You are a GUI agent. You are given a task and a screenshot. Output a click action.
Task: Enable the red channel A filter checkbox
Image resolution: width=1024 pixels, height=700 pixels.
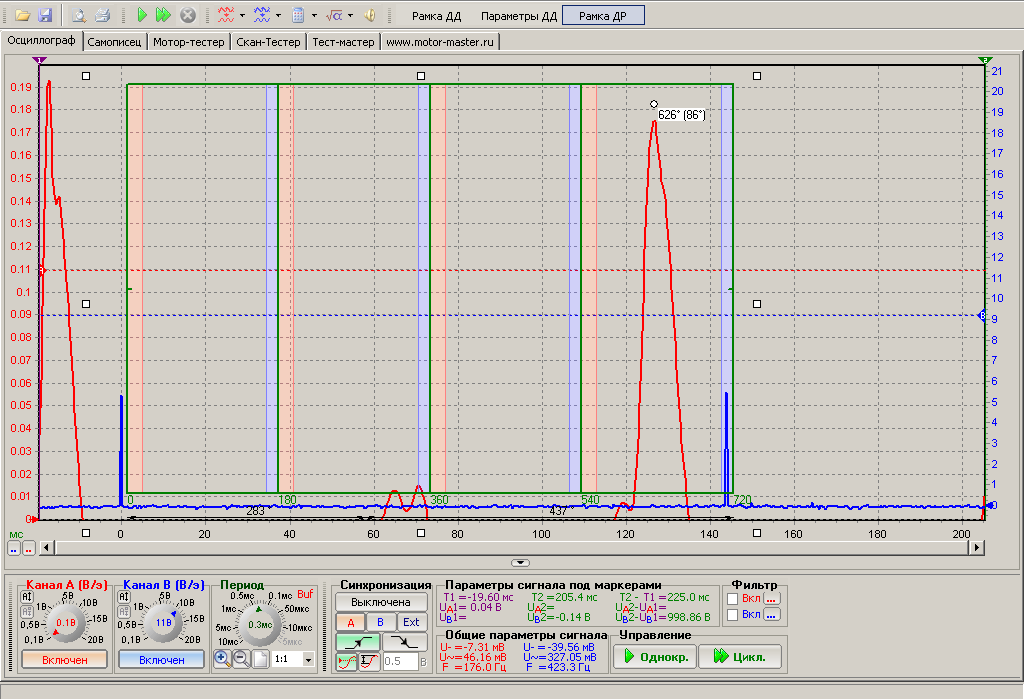733,599
